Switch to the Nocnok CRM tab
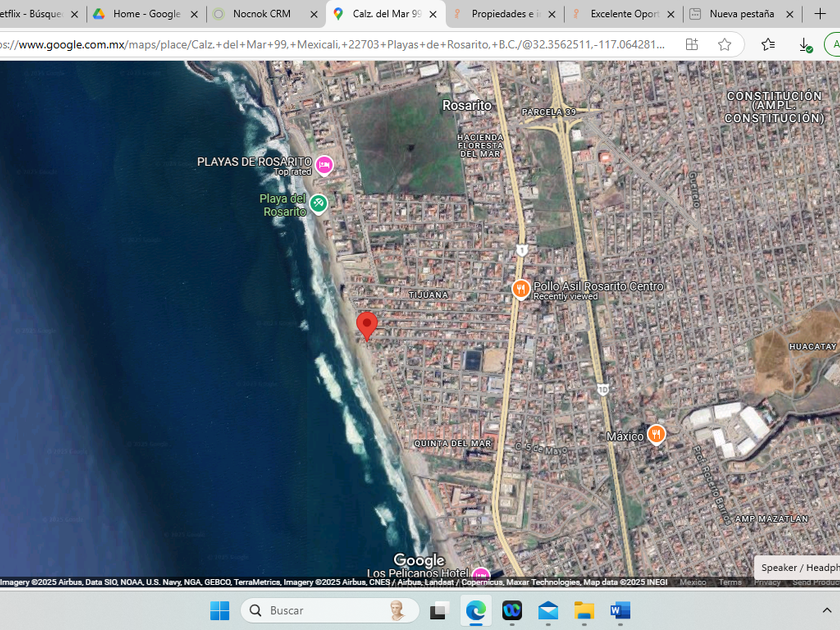This screenshot has width=840, height=630. (x=261, y=14)
